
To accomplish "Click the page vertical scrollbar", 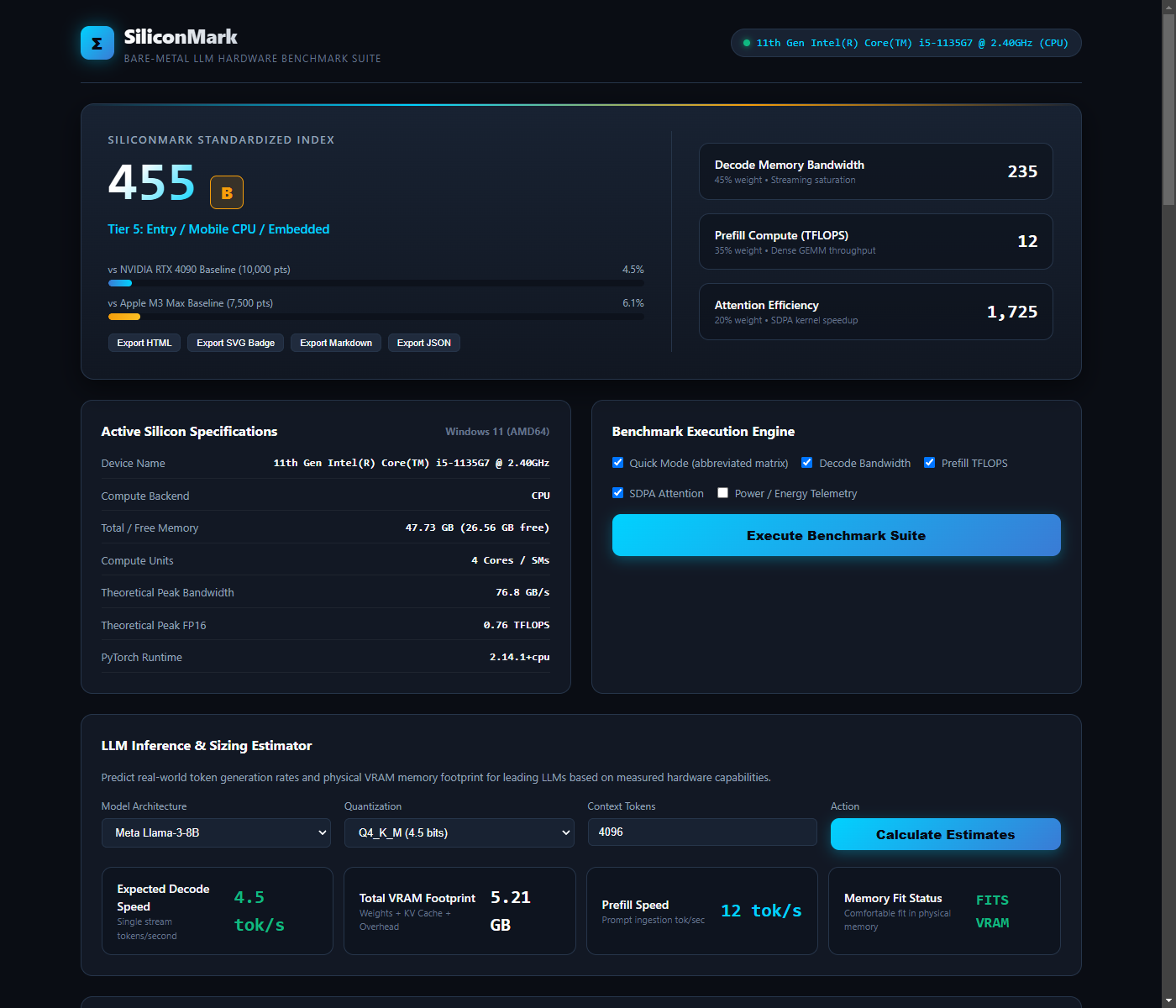I will pyautogui.click(x=1168, y=504).
